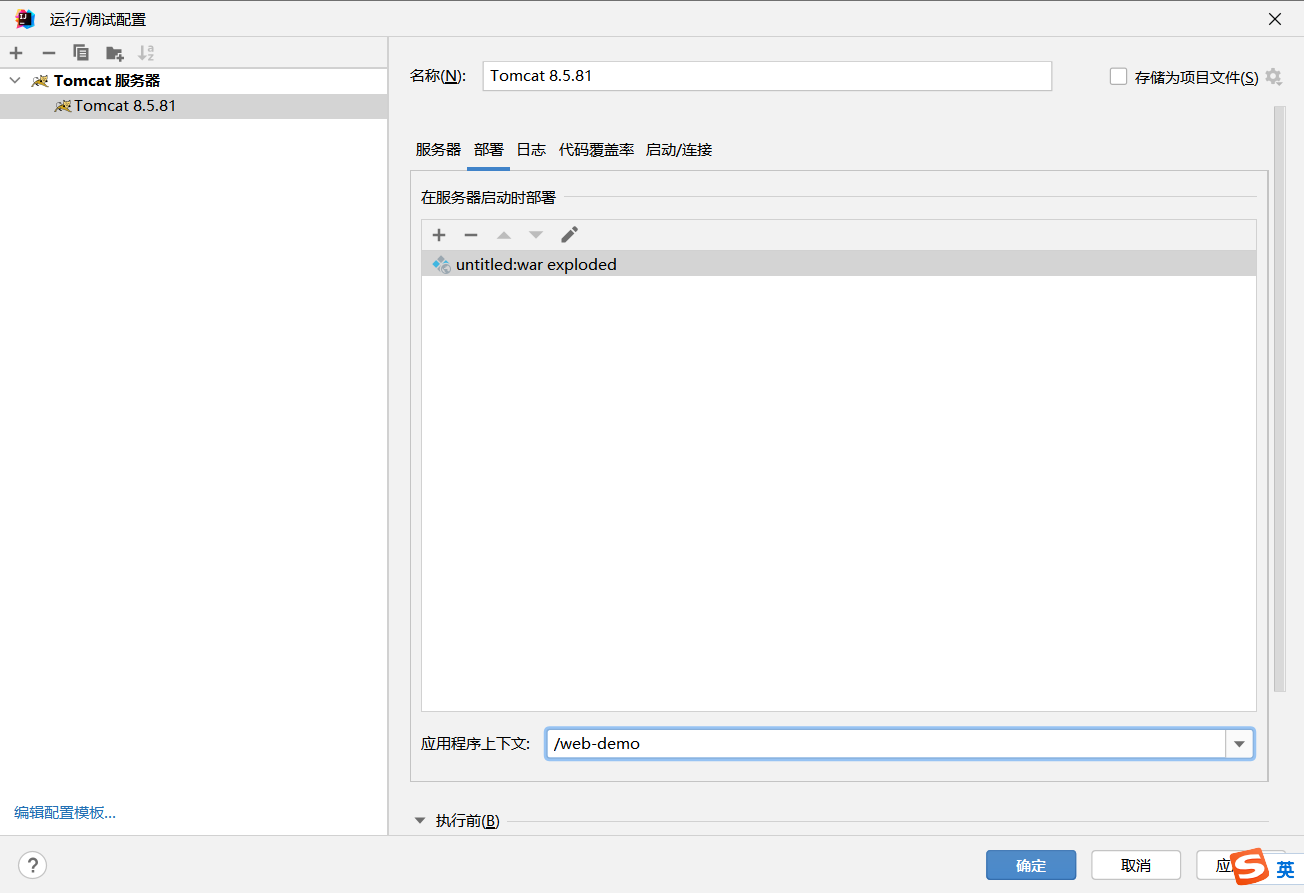This screenshot has width=1304, height=893.
Task: Add a deployment artifact
Action: click(x=439, y=235)
